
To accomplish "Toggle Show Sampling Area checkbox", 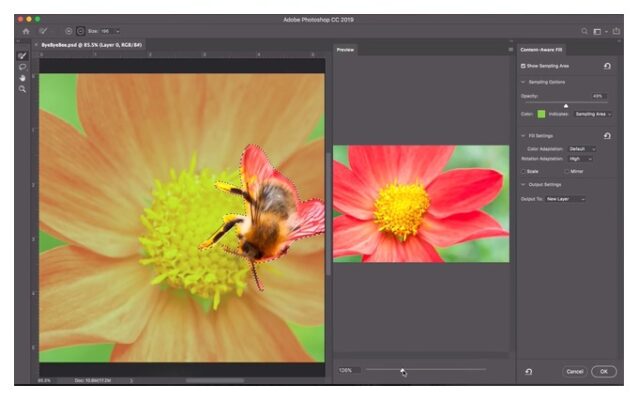I will point(523,66).
